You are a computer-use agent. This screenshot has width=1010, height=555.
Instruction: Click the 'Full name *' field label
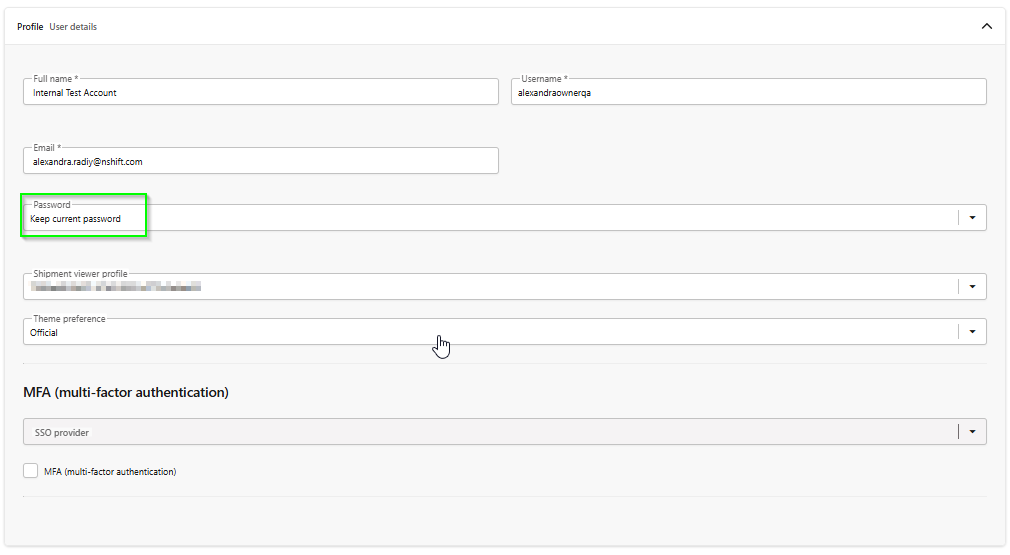click(56, 79)
